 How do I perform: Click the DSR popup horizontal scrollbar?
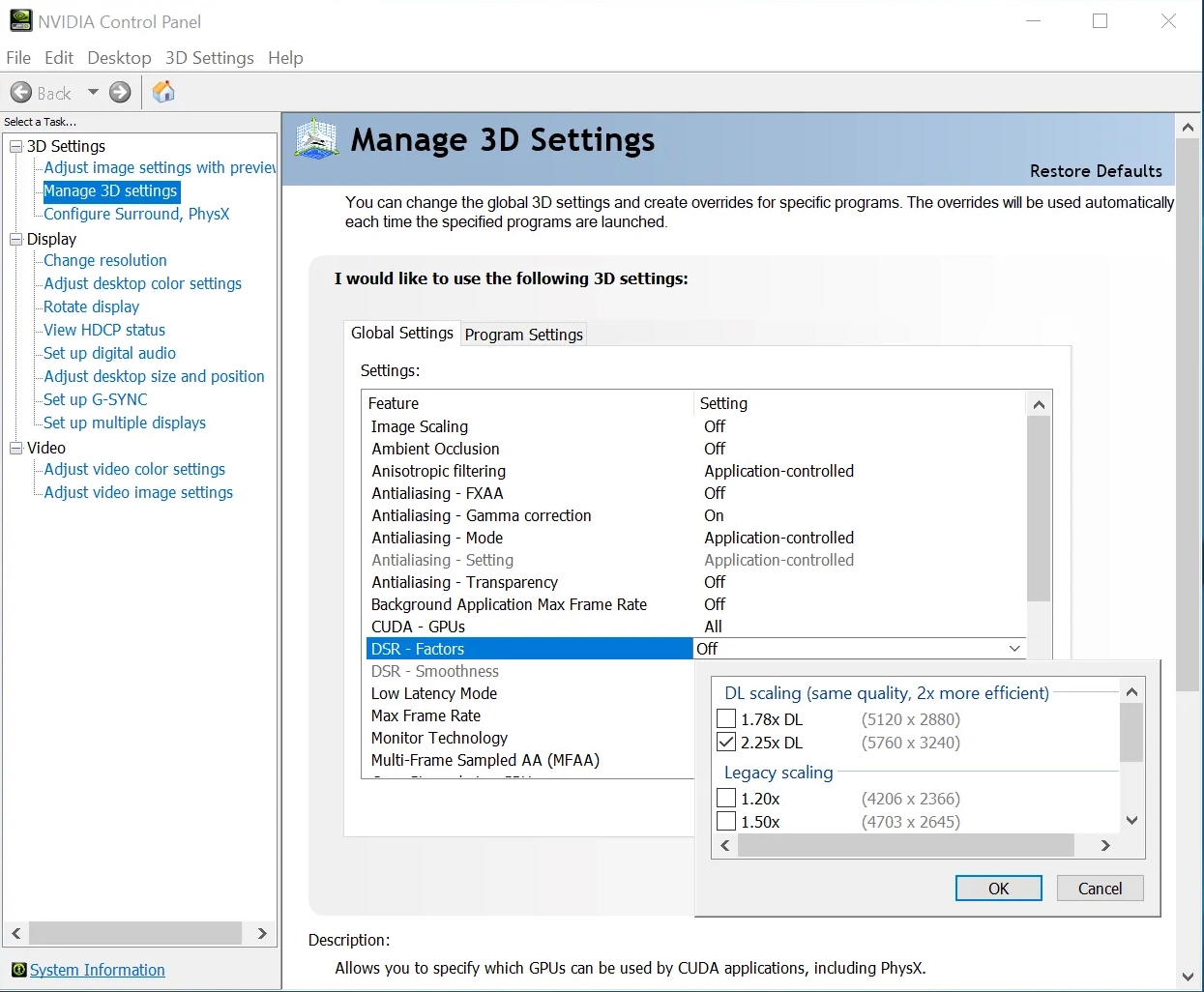click(905, 845)
